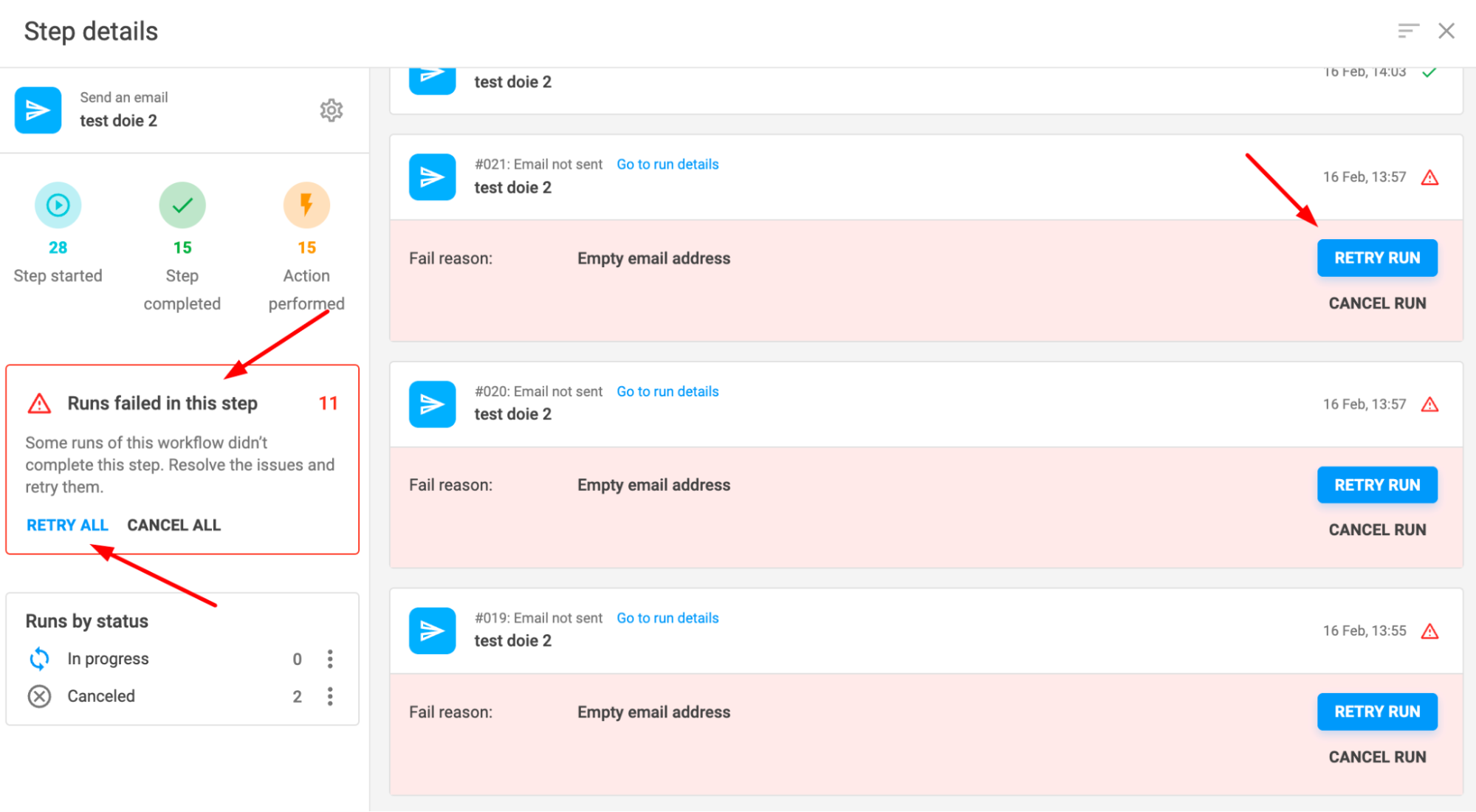Click the email icon on run #021

pyautogui.click(x=433, y=177)
